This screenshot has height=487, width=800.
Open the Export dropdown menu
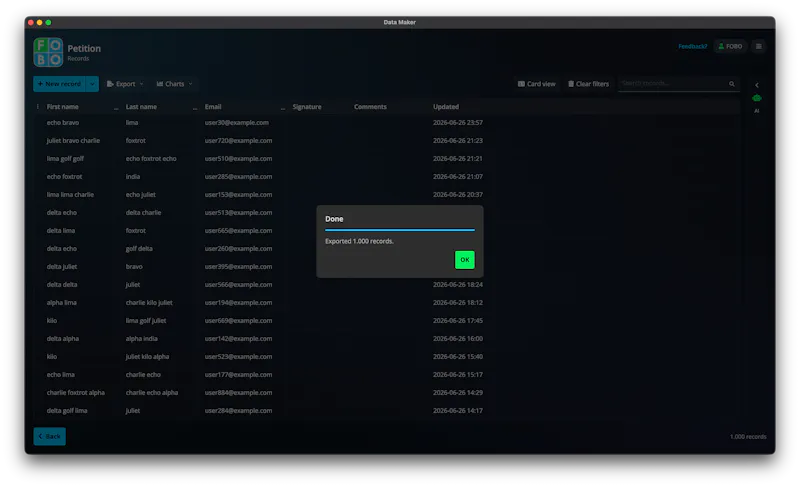125,84
